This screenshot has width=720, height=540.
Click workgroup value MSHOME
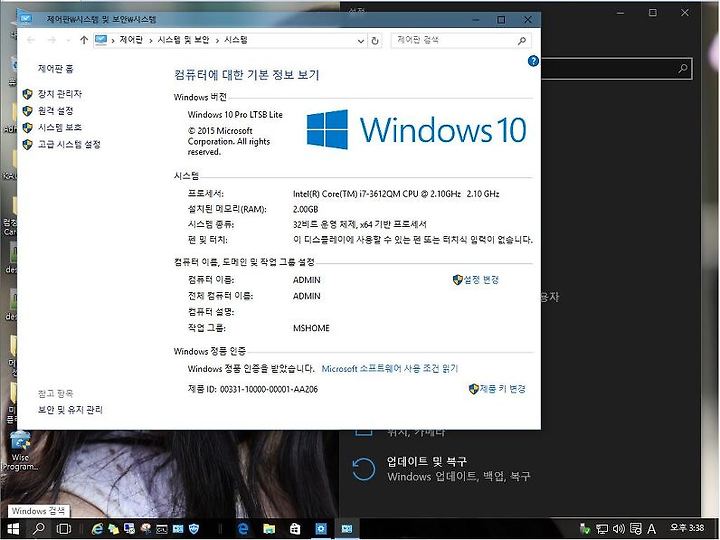[x=311, y=328]
